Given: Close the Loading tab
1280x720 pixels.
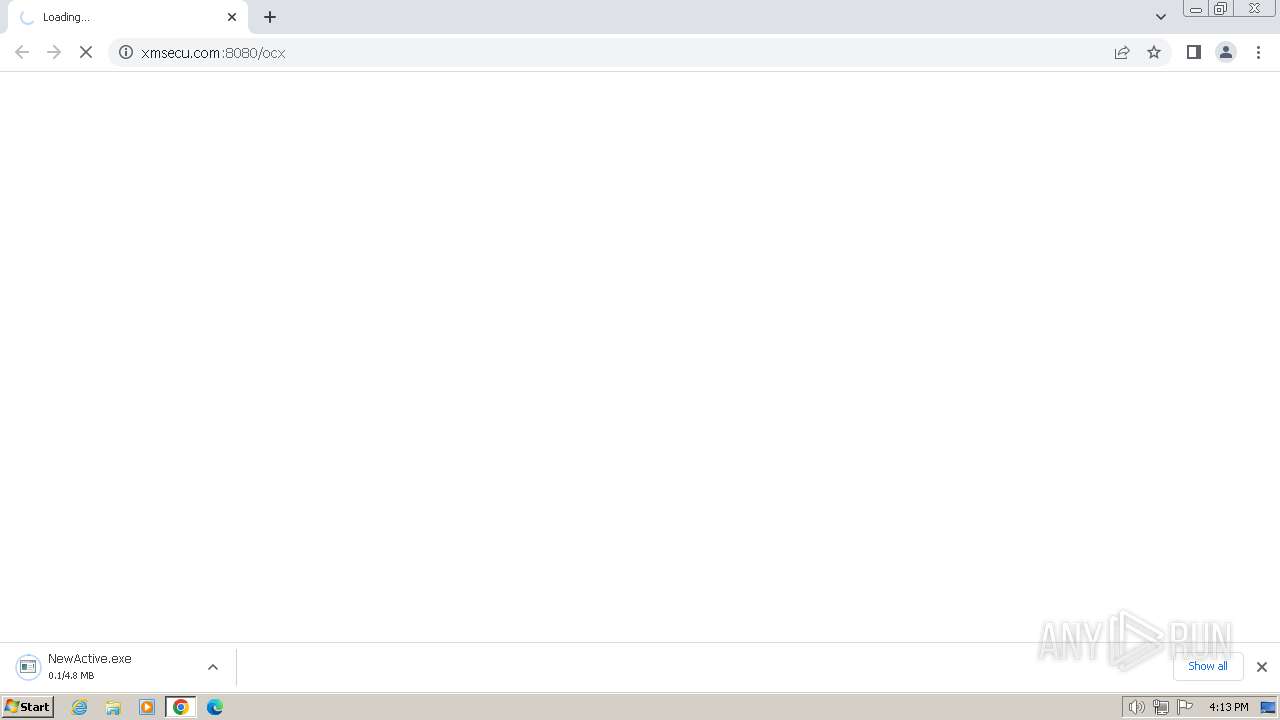Looking at the screenshot, I should 232,17.
